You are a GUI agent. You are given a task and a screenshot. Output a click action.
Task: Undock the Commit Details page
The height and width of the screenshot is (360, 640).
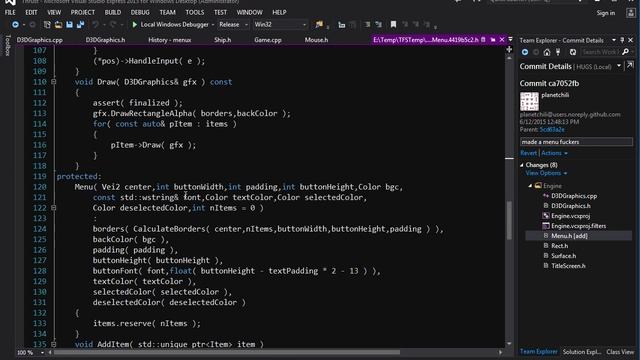[x=630, y=65]
